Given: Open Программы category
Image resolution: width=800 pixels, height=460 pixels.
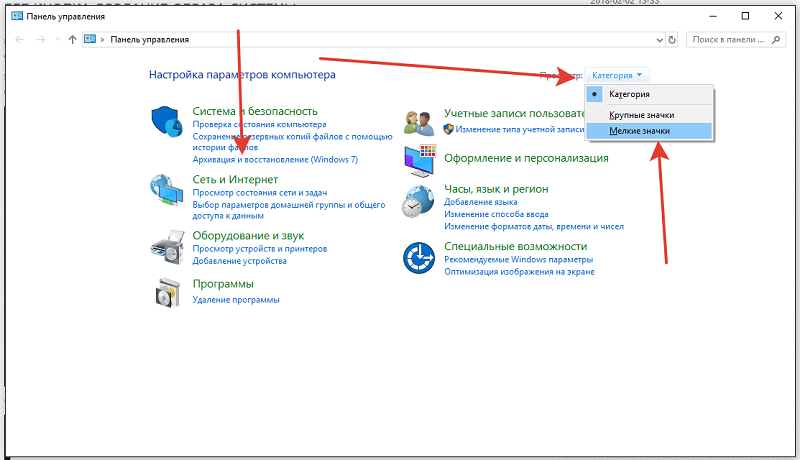Looking at the screenshot, I should point(223,284).
